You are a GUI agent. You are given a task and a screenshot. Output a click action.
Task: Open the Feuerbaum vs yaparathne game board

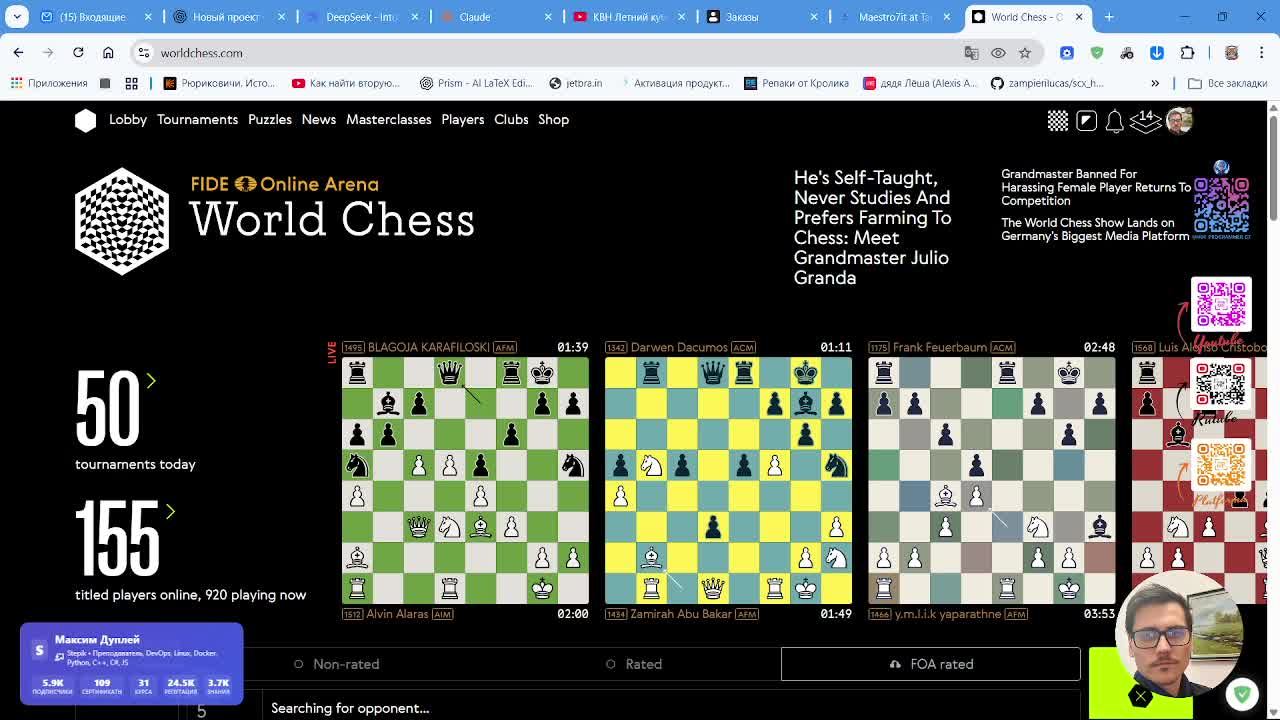tap(991, 480)
